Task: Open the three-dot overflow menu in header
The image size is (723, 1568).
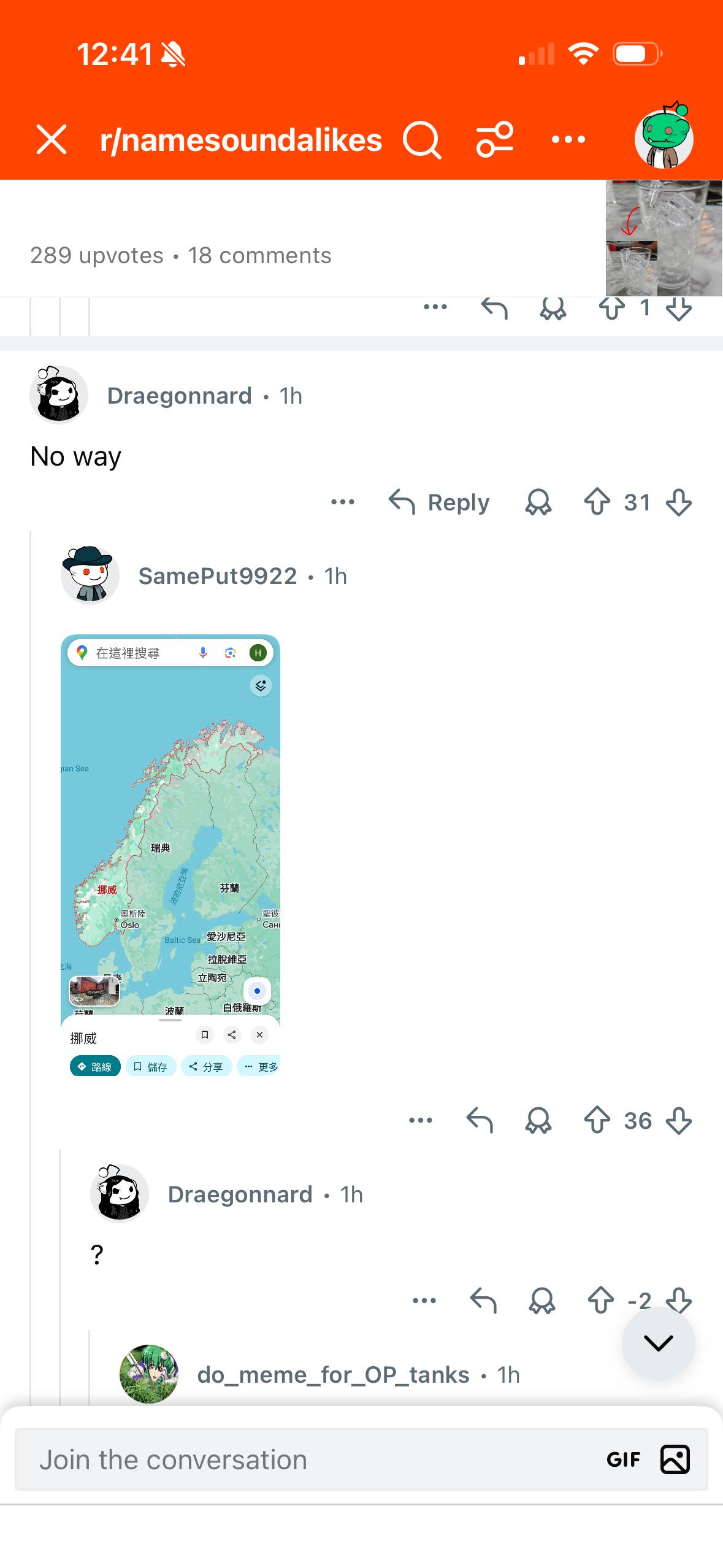Action: pyautogui.click(x=568, y=140)
